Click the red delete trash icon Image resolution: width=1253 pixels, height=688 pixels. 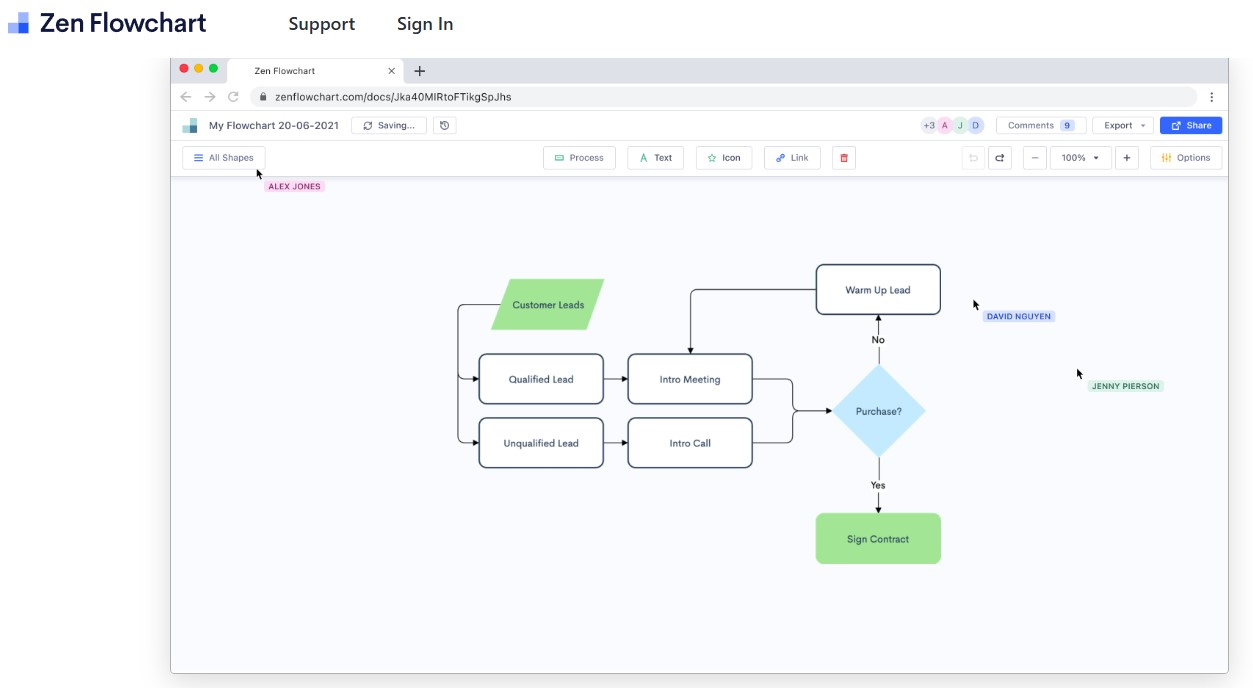click(x=843, y=157)
